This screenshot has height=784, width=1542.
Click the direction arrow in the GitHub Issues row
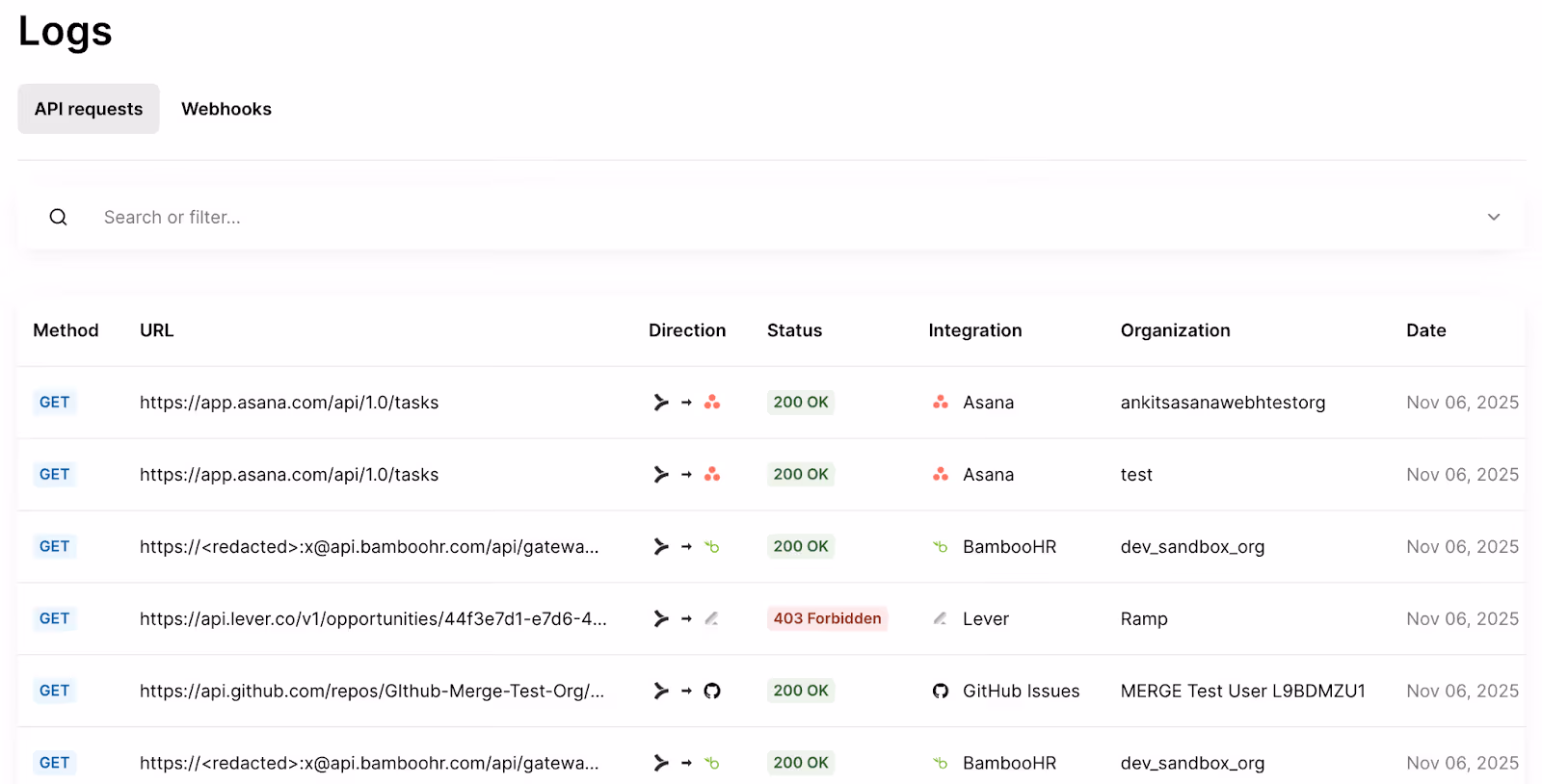(x=686, y=692)
